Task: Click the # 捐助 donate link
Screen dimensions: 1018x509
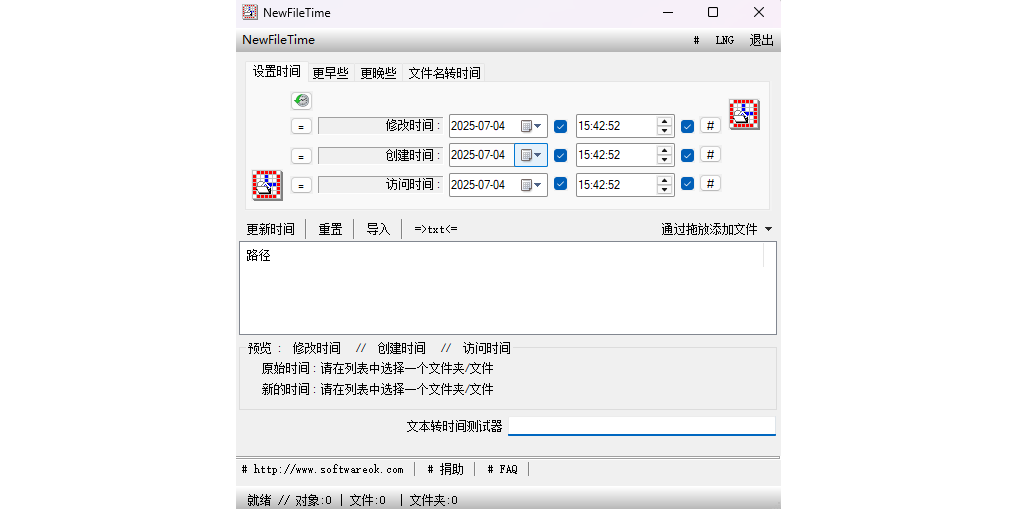Action: coord(445,469)
